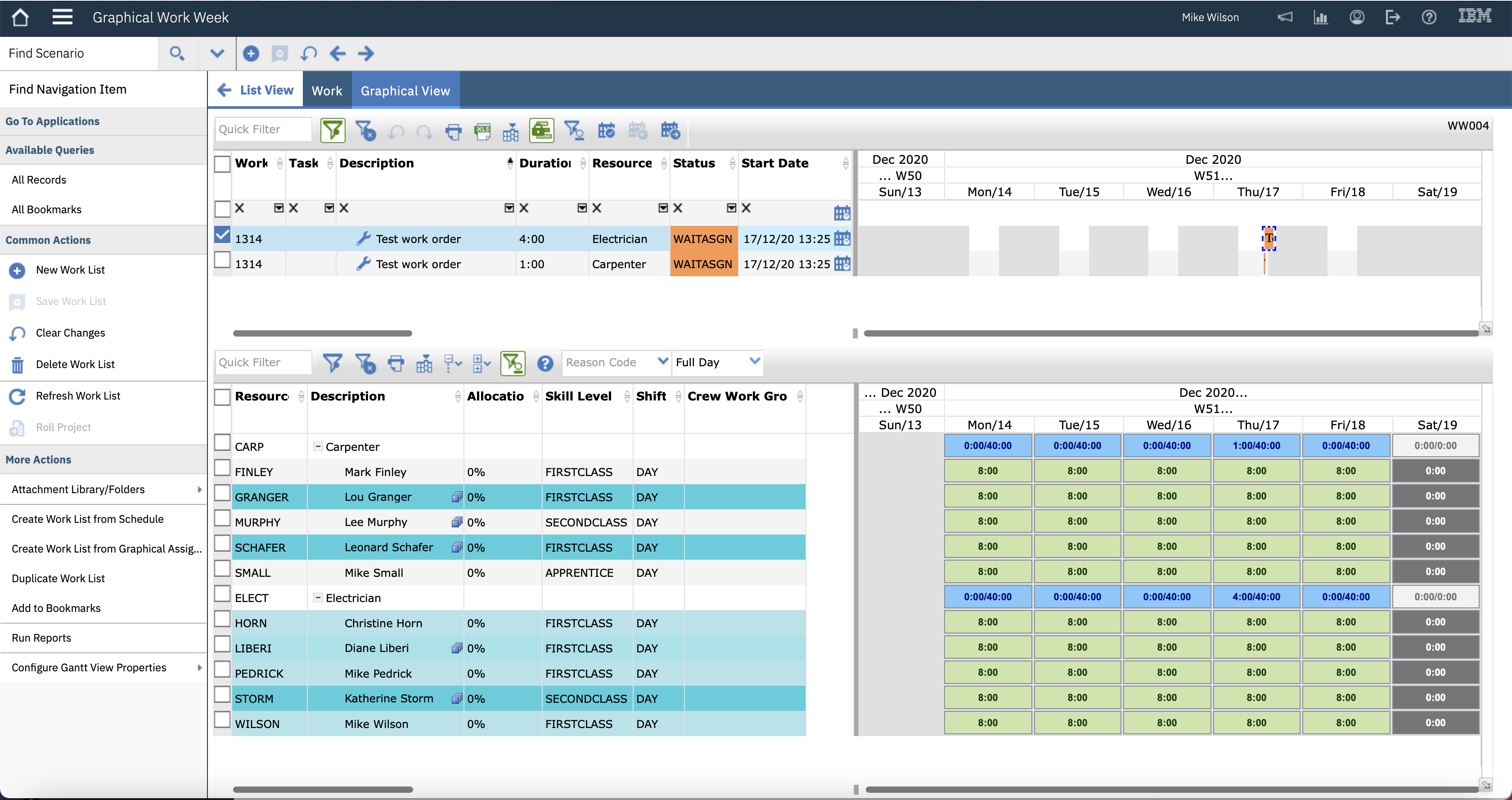Click the home icon in the header
The image size is (1512, 800).
pyautogui.click(x=20, y=18)
